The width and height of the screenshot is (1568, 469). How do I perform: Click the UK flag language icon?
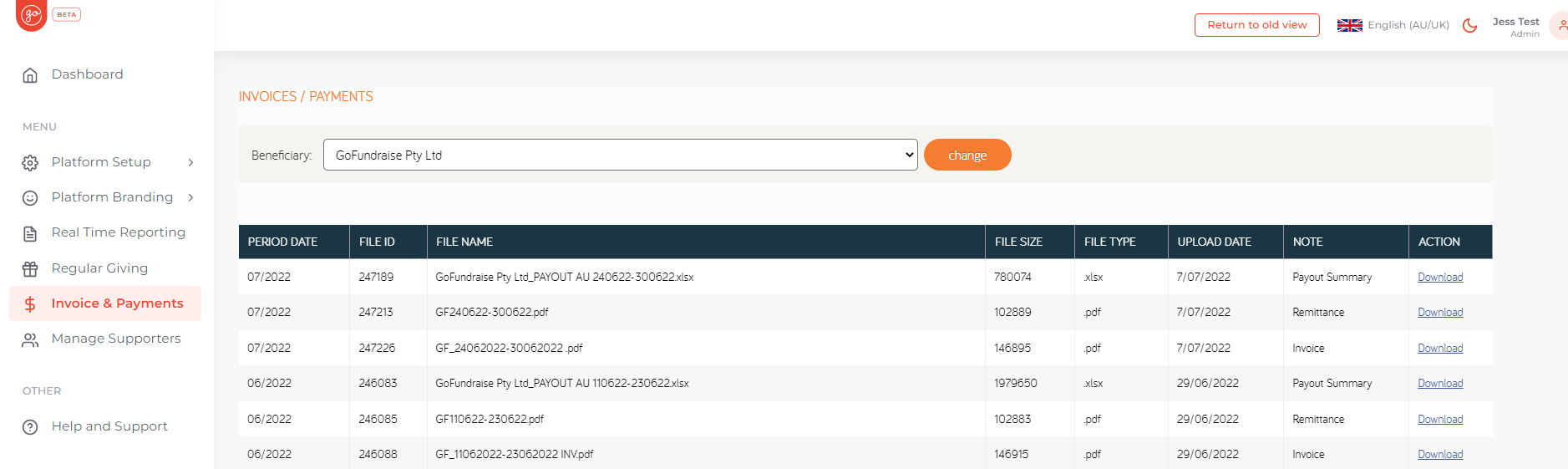point(1349,25)
